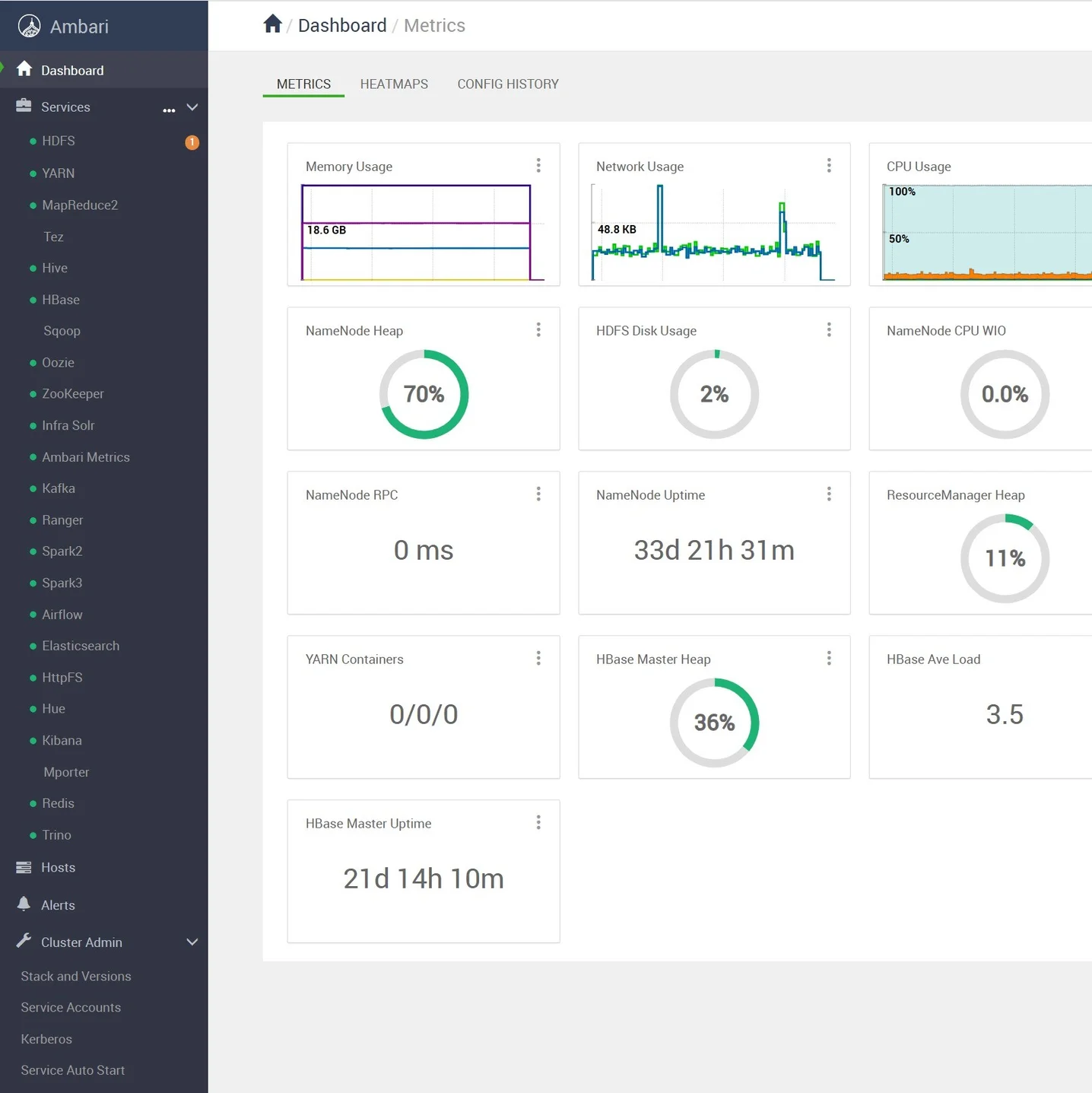This screenshot has height=1093, width=1092.
Task: Open the Ambari Metrics service
Action: point(86,457)
